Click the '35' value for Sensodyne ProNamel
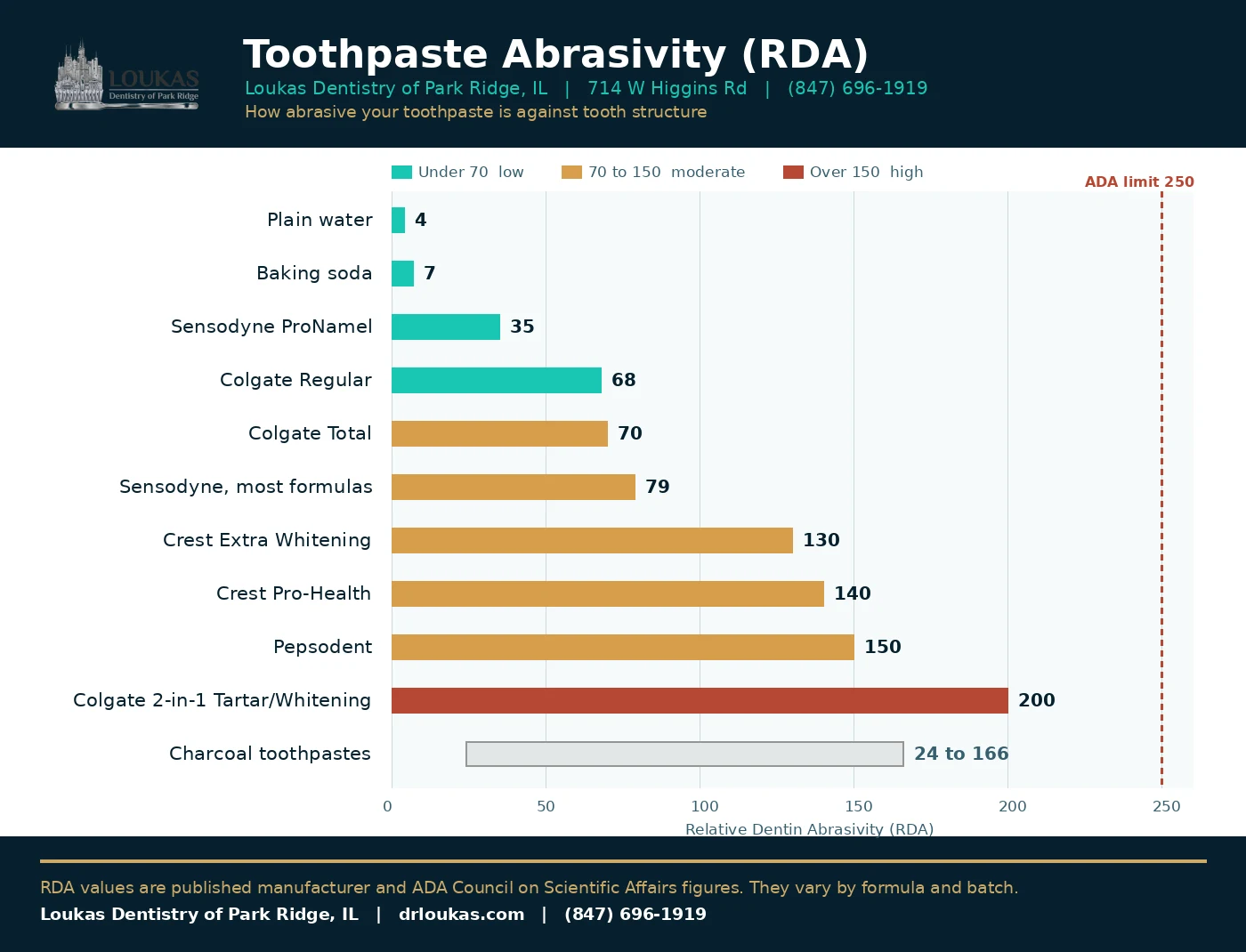1246x952 pixels. (522, 327)
